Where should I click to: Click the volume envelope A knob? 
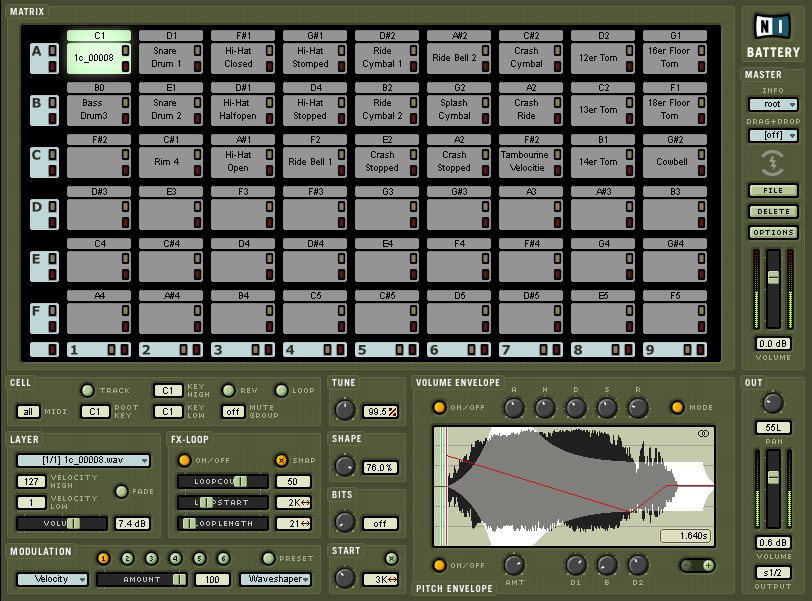514,408
